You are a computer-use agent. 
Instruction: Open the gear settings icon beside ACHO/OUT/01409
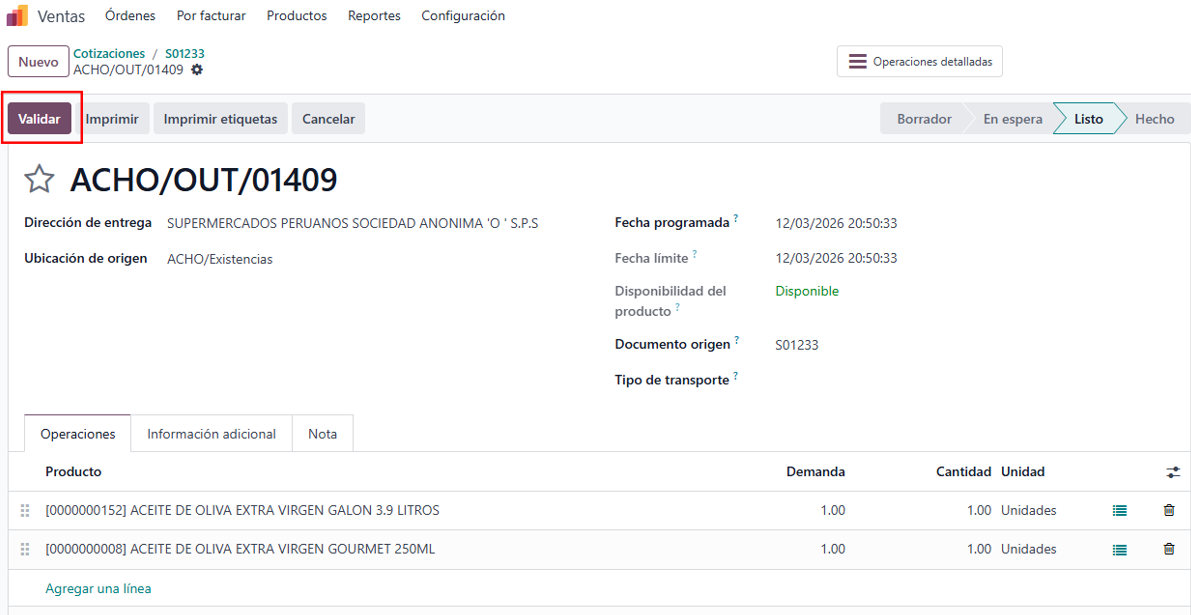pos(197,70)
